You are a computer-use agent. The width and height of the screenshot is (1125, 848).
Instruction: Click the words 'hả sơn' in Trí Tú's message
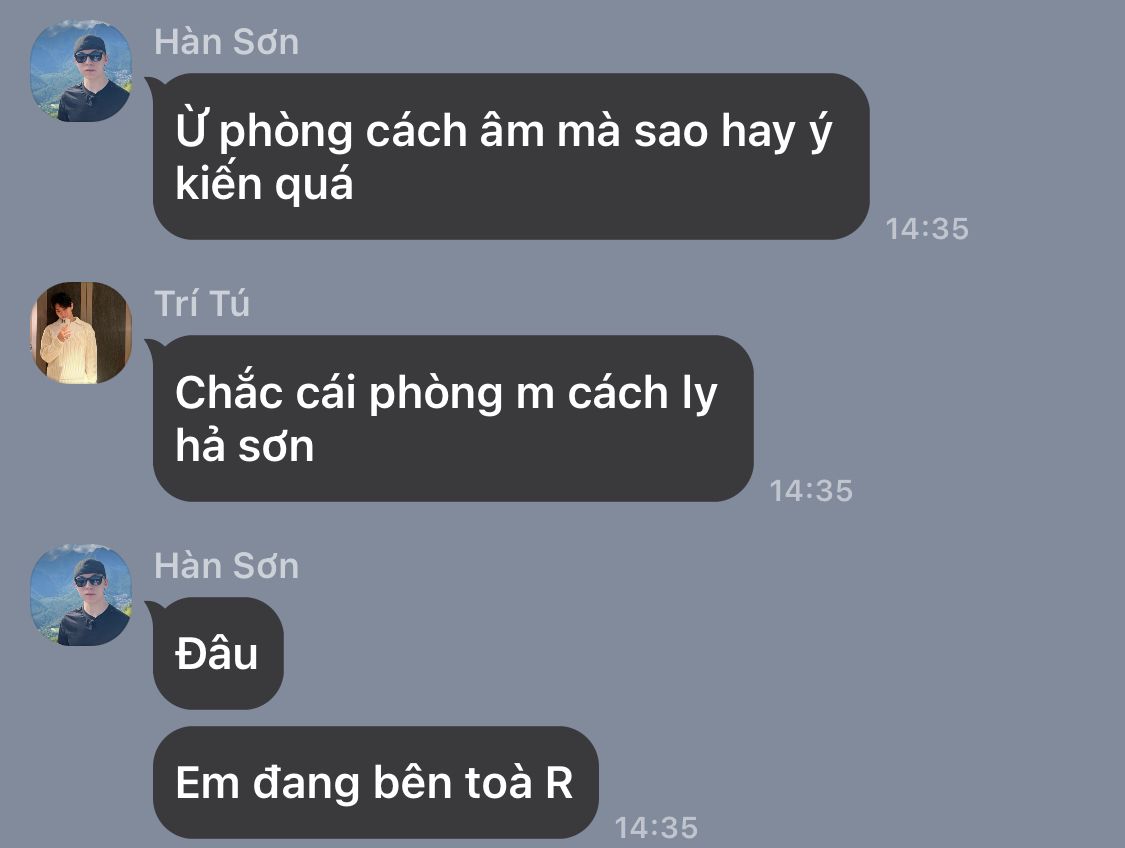click(x=245, y=446)
